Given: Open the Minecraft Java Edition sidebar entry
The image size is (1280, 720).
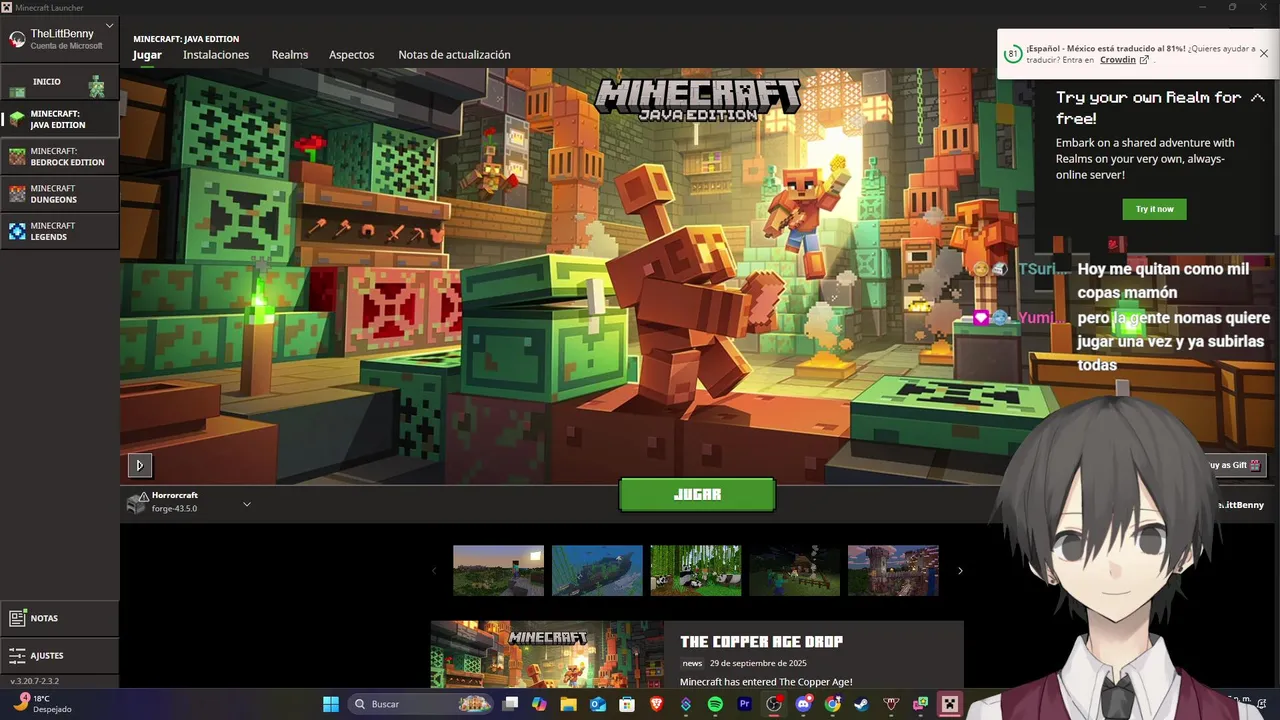Looking at the screenshot, I should [60, 119].
